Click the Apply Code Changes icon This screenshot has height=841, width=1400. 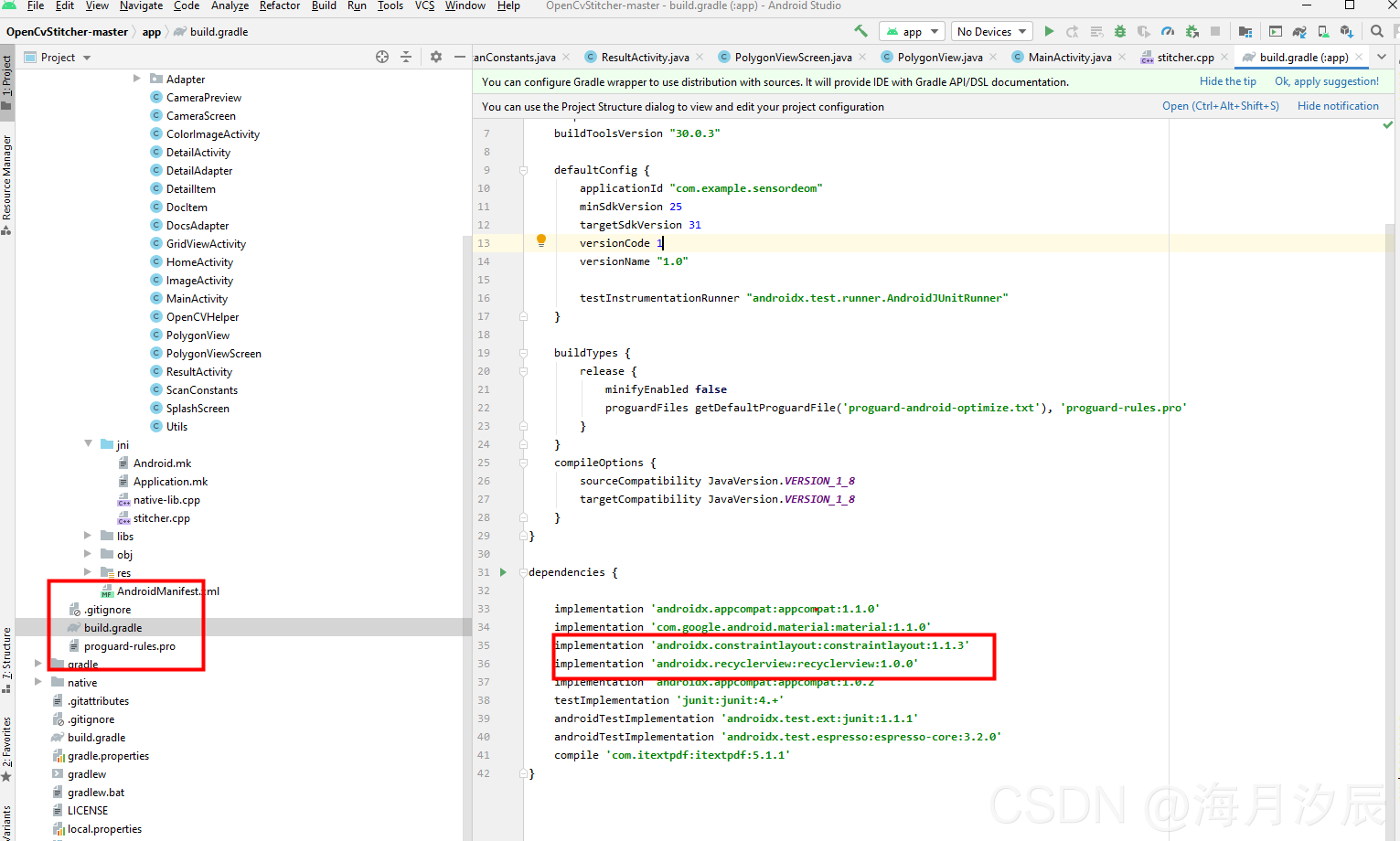1096,32
